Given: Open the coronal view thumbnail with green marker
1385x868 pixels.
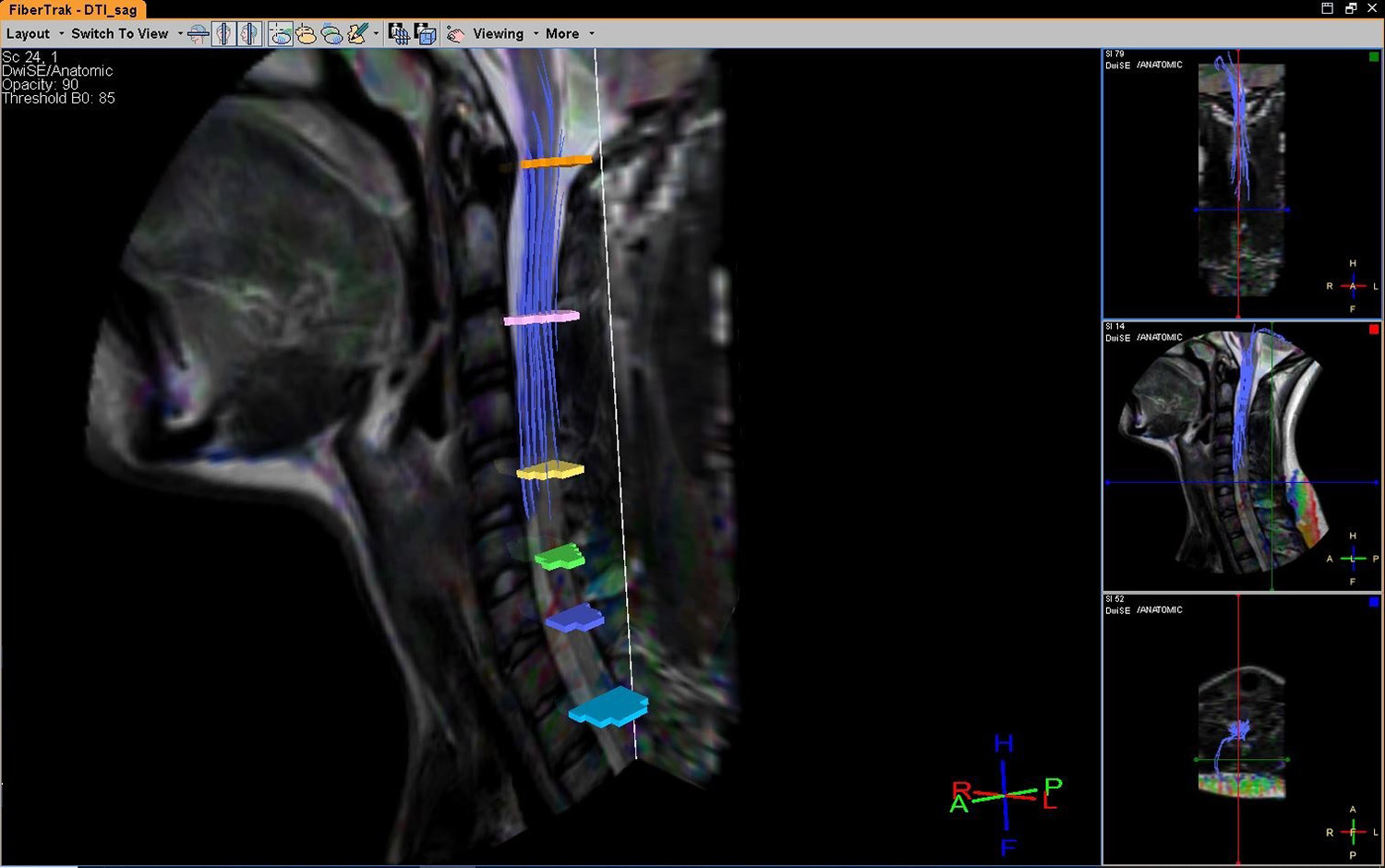Looking at the screenshot, I should tap(1242, 184).
